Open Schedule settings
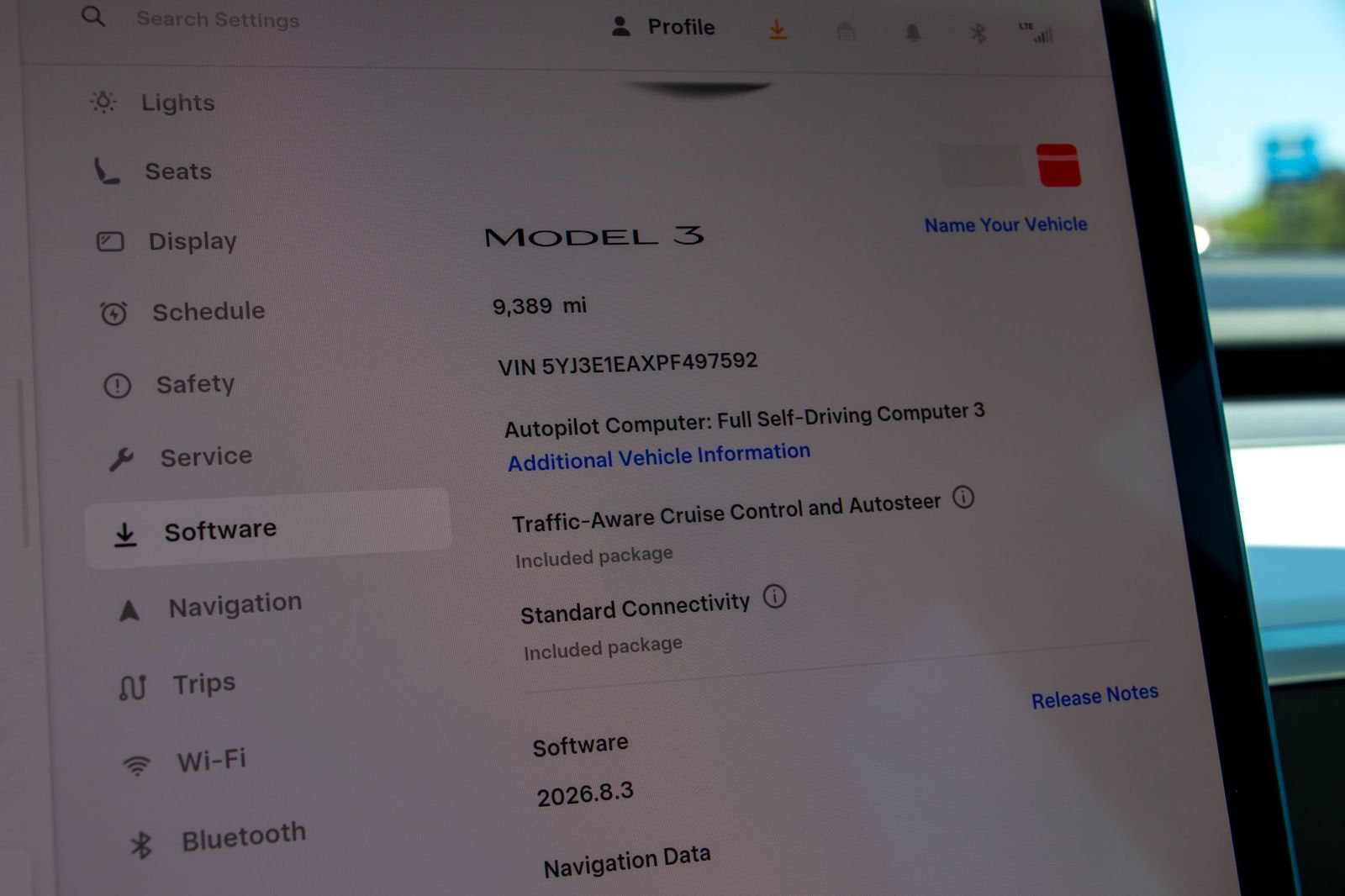 [208, 312]
